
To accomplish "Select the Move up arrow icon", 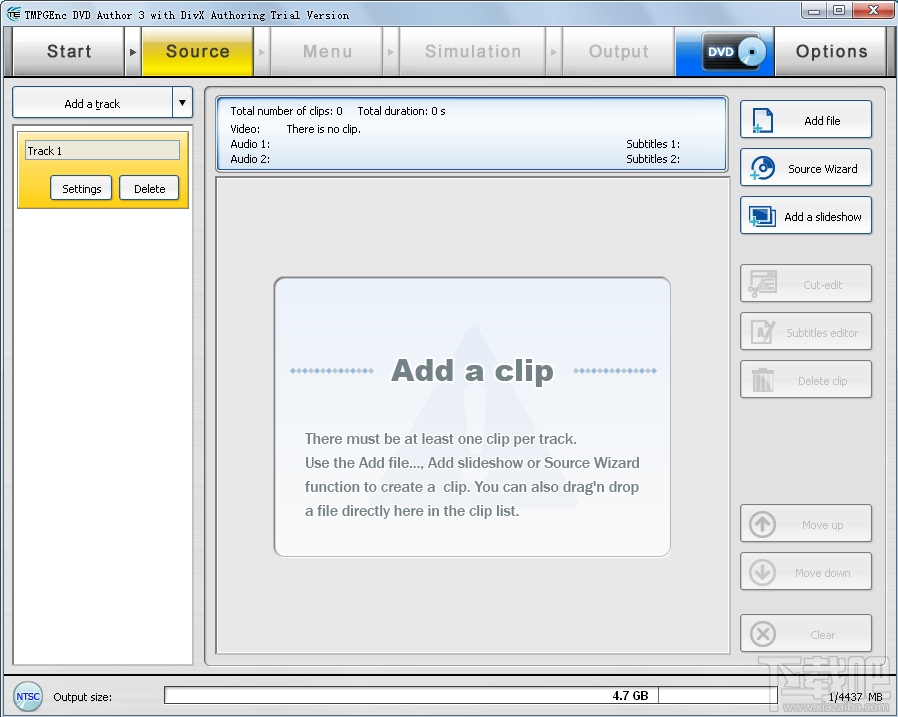I will pos(761,524).
